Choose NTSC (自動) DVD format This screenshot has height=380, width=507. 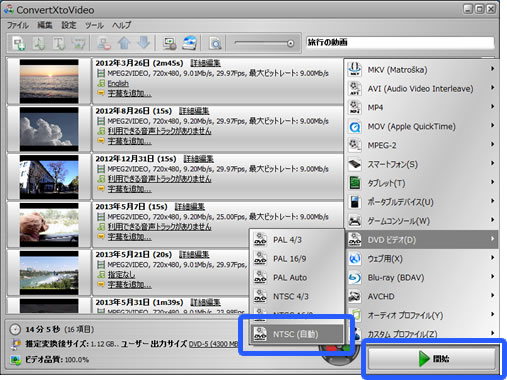[x=297, y=334]
